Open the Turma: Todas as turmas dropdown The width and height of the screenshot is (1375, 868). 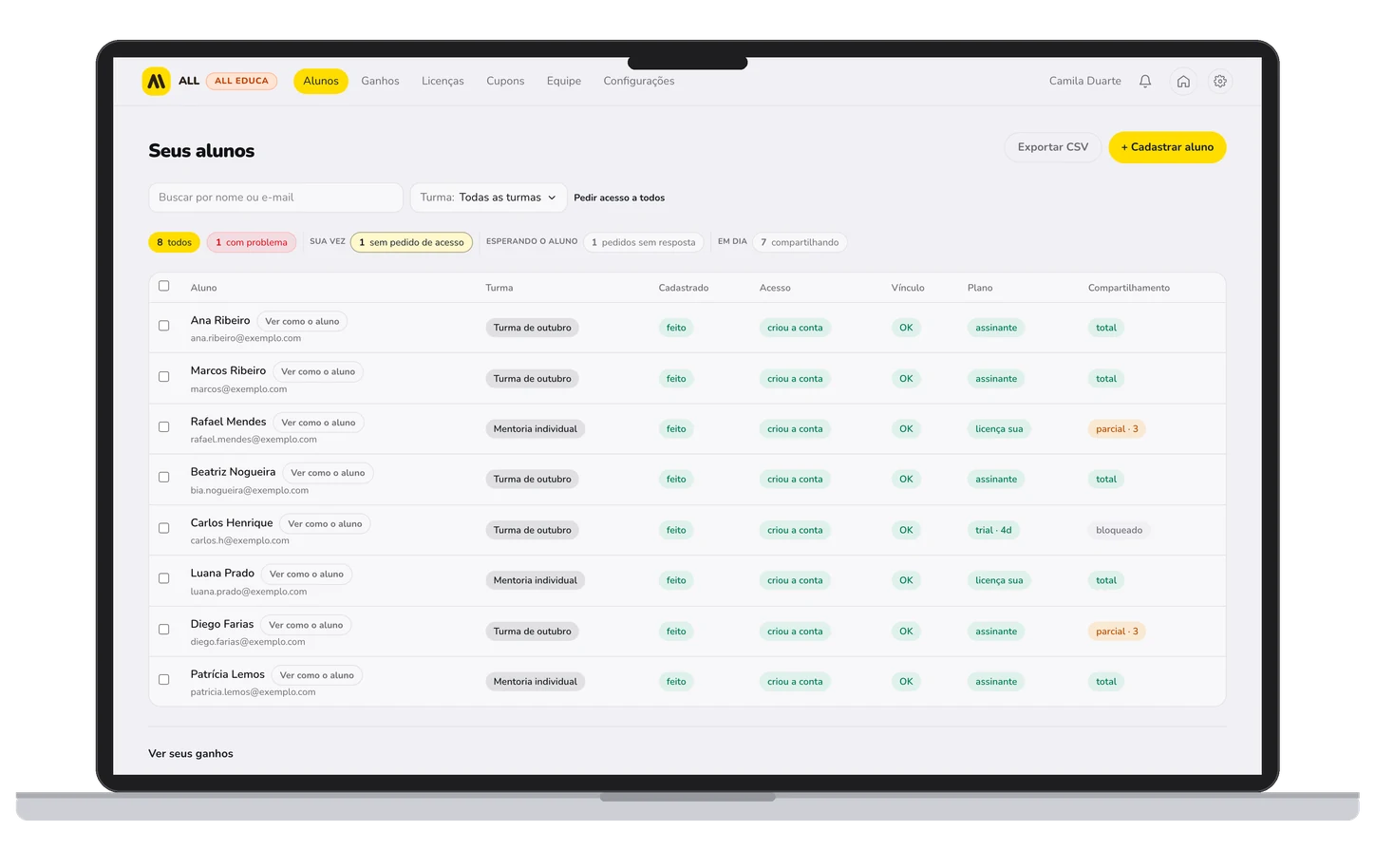click(x=488, y=198)
